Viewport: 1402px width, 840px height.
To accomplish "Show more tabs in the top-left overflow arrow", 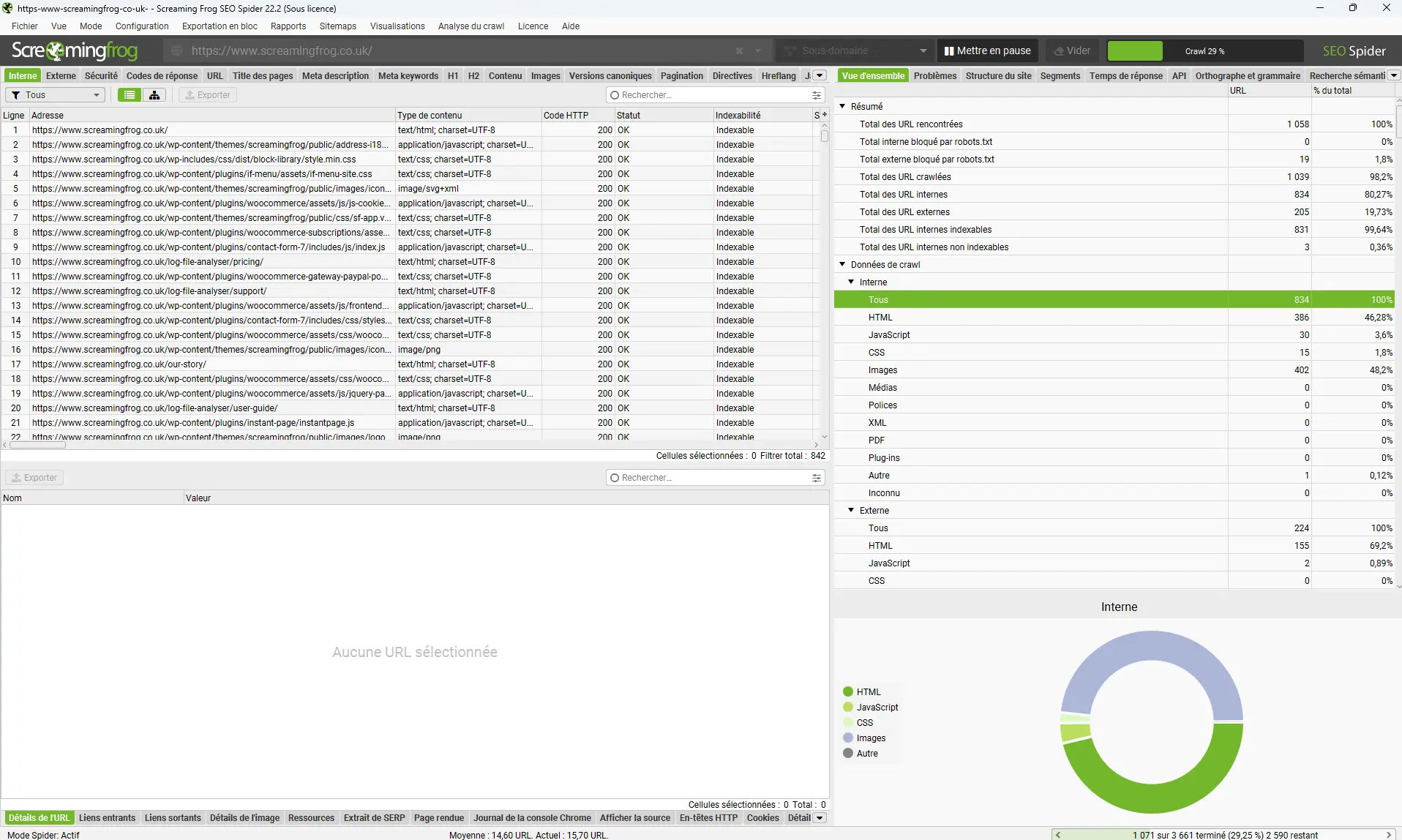I will point(820,75).
